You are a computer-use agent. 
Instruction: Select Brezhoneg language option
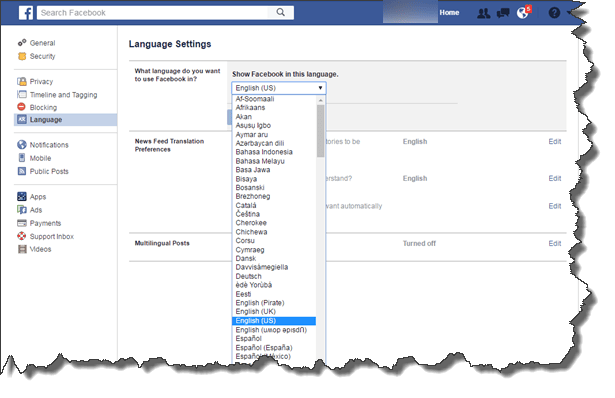(274, 196)
